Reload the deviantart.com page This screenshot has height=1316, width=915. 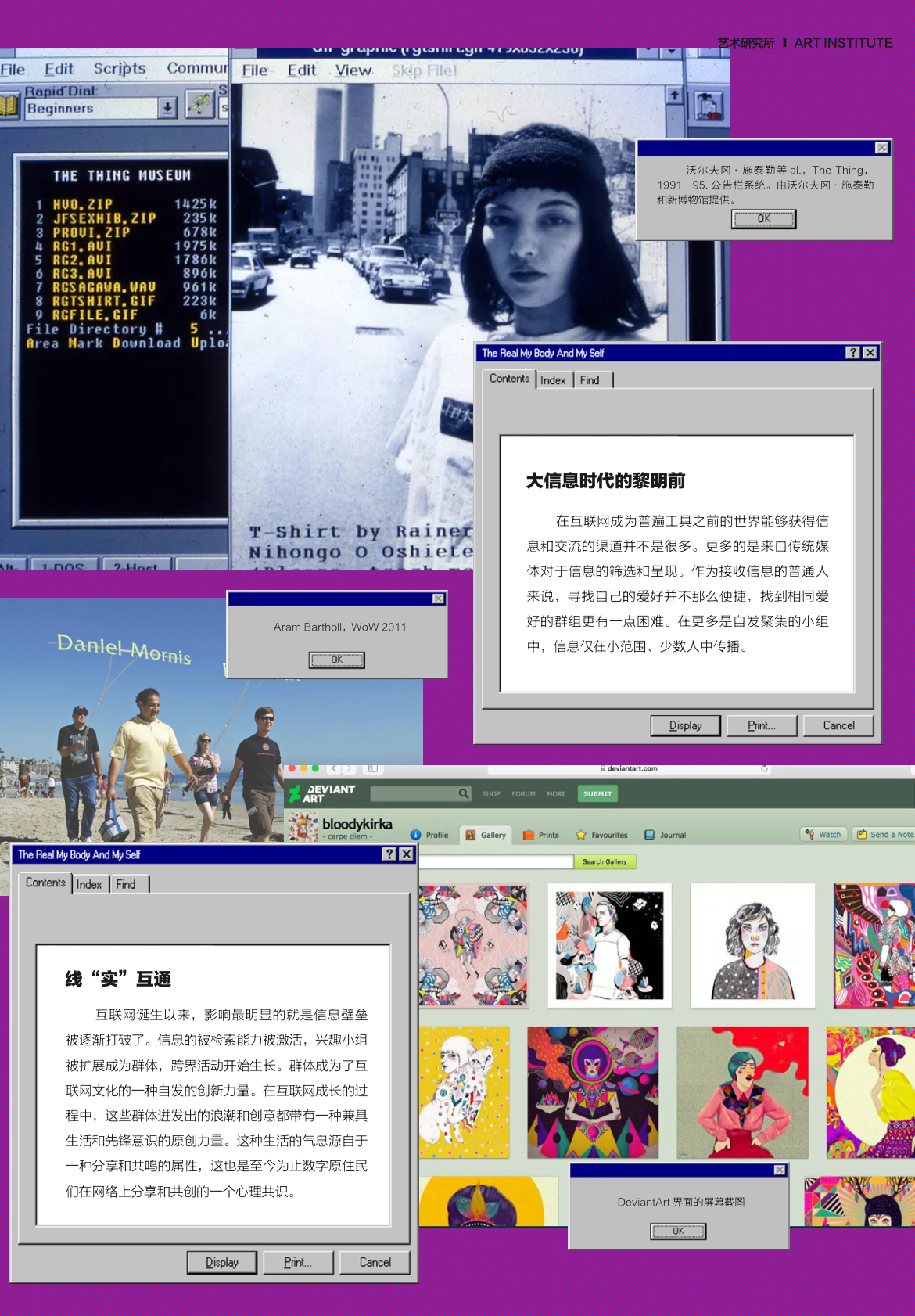coord(764,768)
